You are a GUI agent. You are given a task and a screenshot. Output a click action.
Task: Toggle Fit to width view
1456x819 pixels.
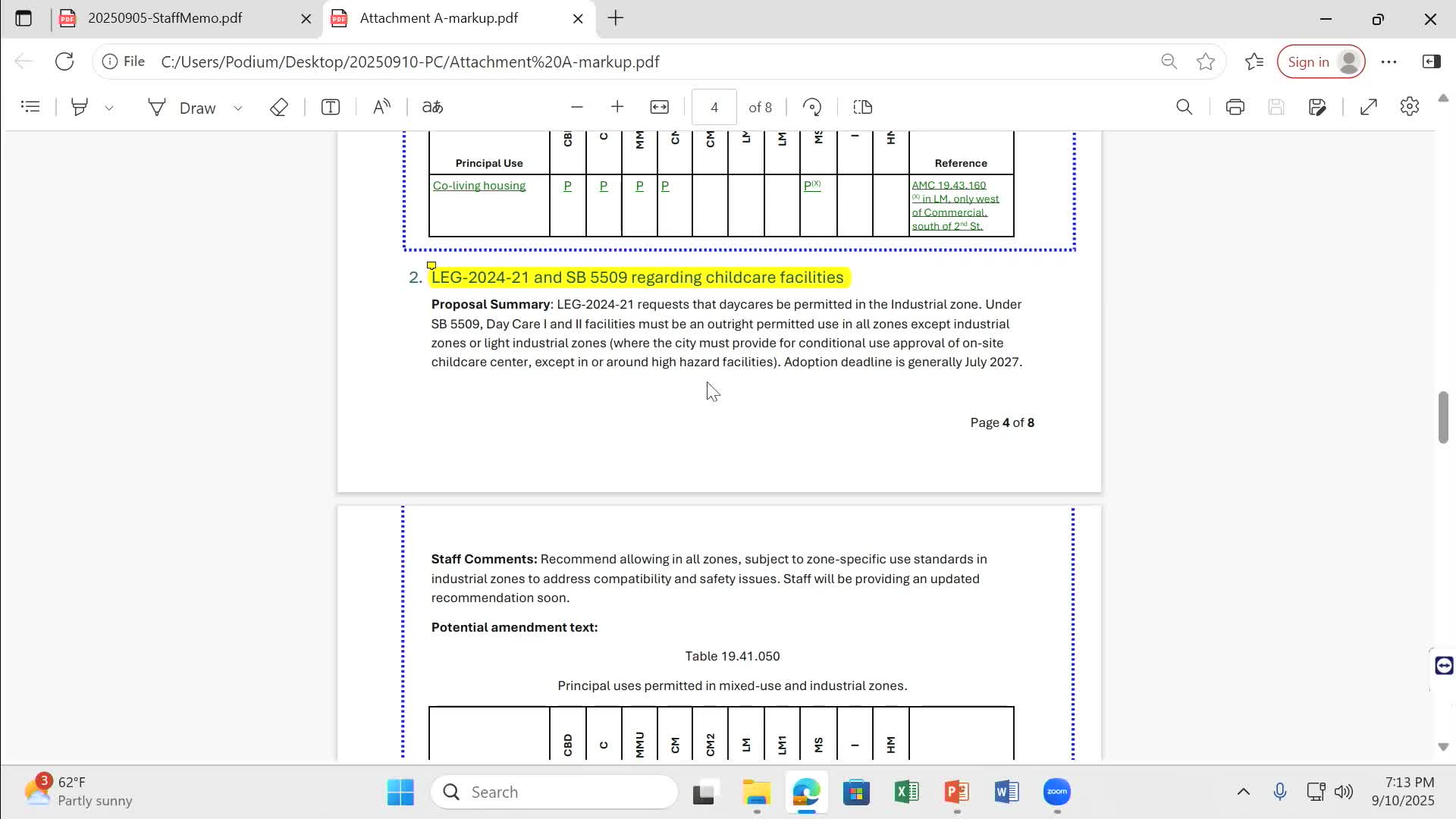click(659, 107)
